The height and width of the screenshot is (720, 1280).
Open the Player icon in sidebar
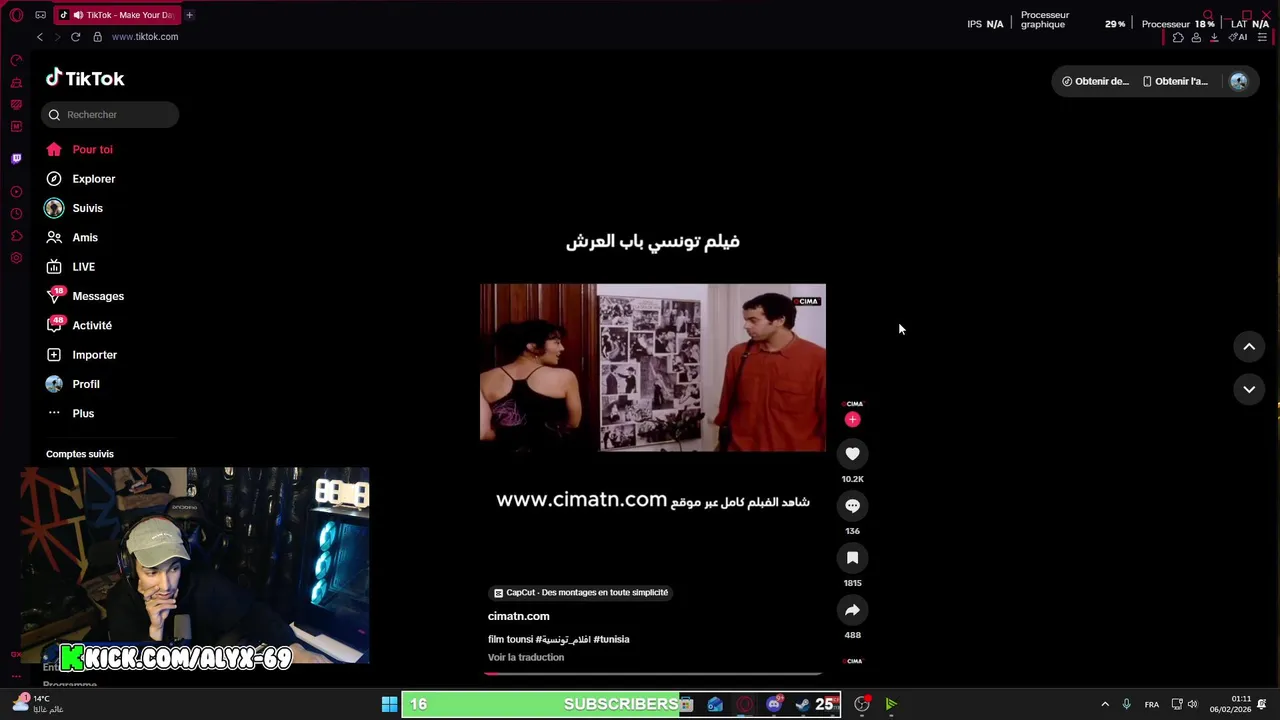pyautogui.click(x=16, y=192)
